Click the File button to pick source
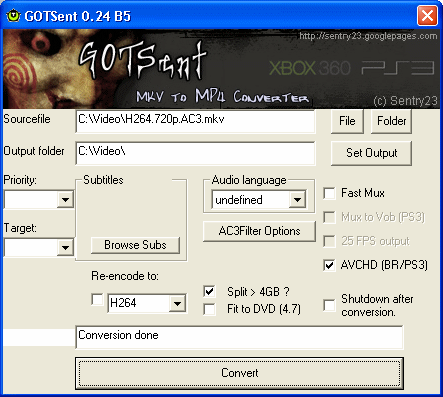The width and height of the screenshot is (443, 397). click(x=347, y=121)
